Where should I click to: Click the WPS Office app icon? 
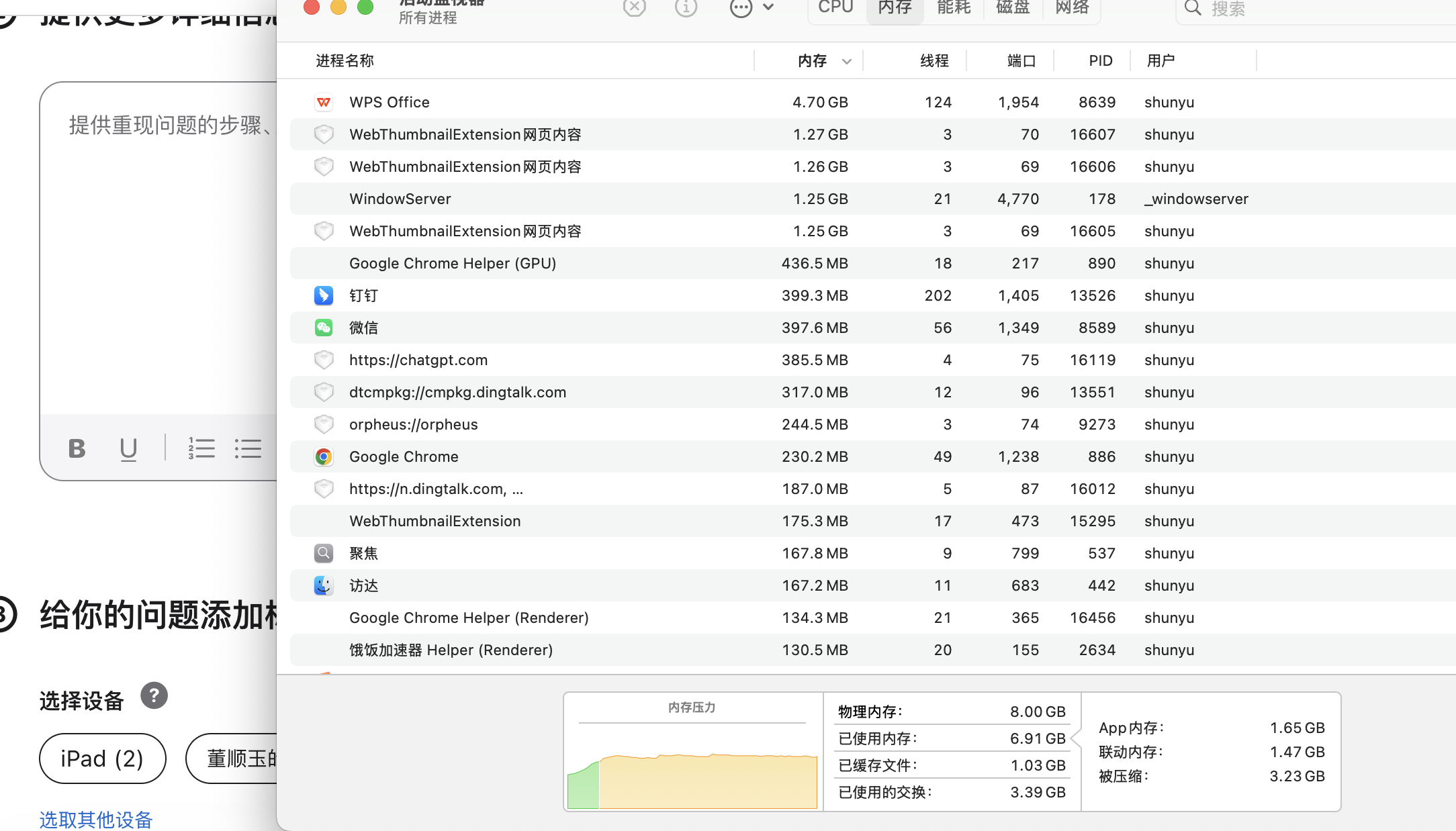(x=324, y=102)
